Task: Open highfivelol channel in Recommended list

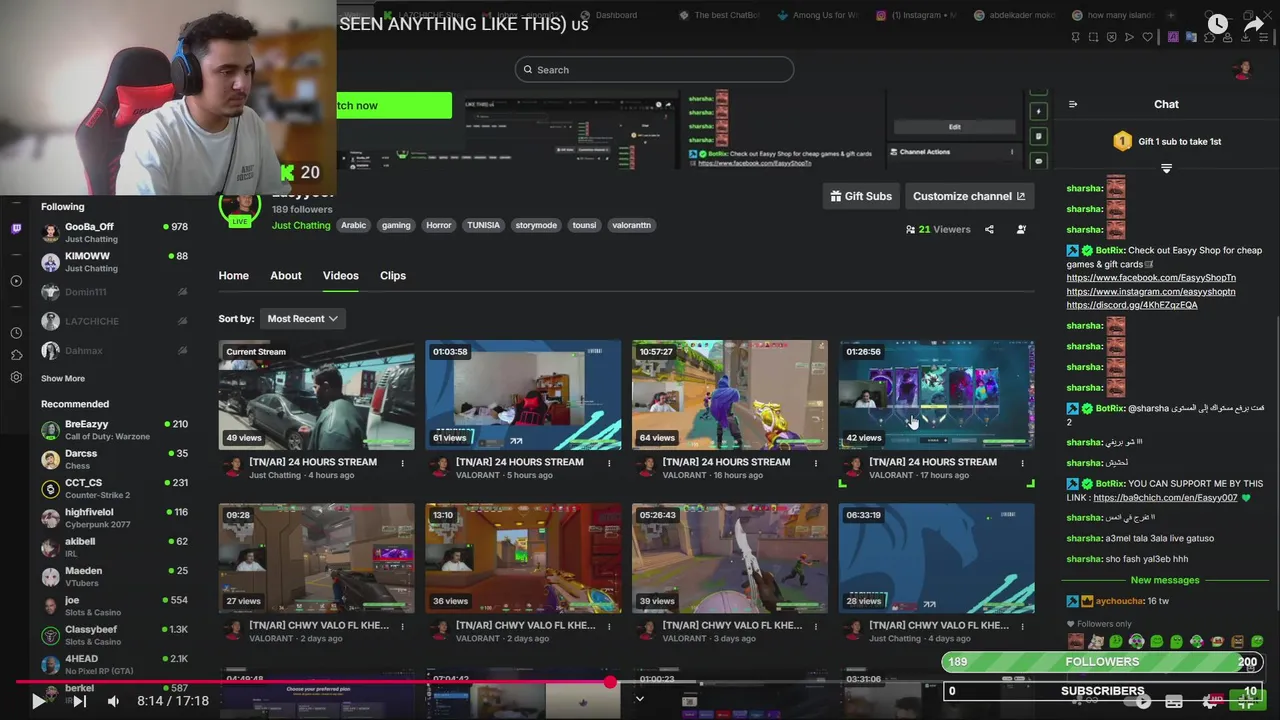Action: (x=115, y=518)
